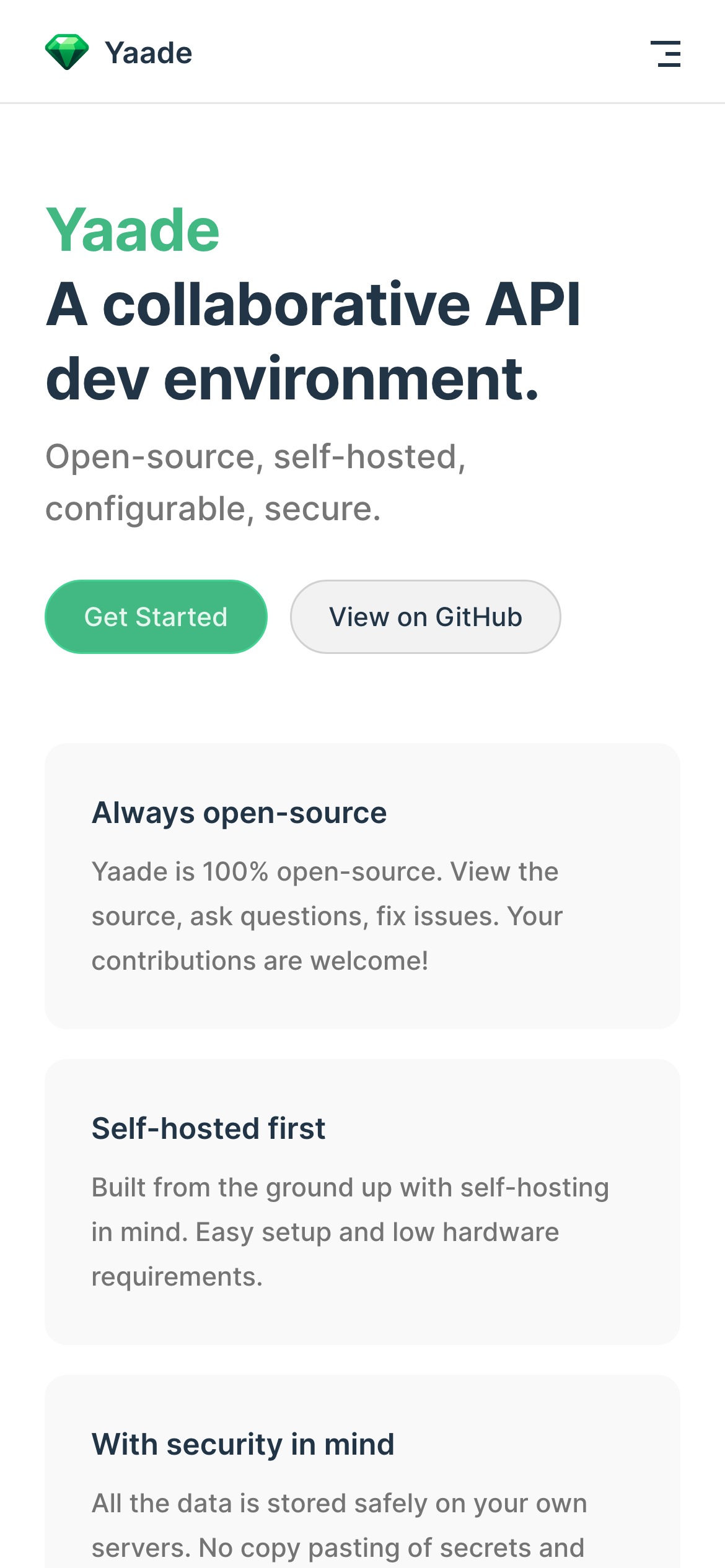Click the "dev environment." heading line
This screenshot has height=1568, width=725.
click(x=292, y=378)
